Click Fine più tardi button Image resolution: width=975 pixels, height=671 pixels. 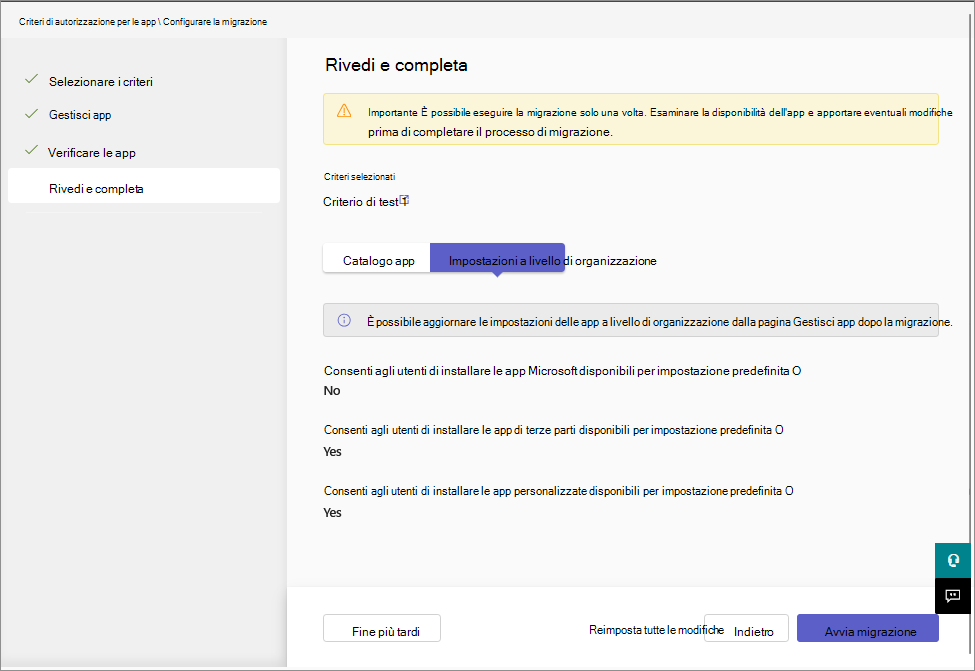click(x=382, y=628)
